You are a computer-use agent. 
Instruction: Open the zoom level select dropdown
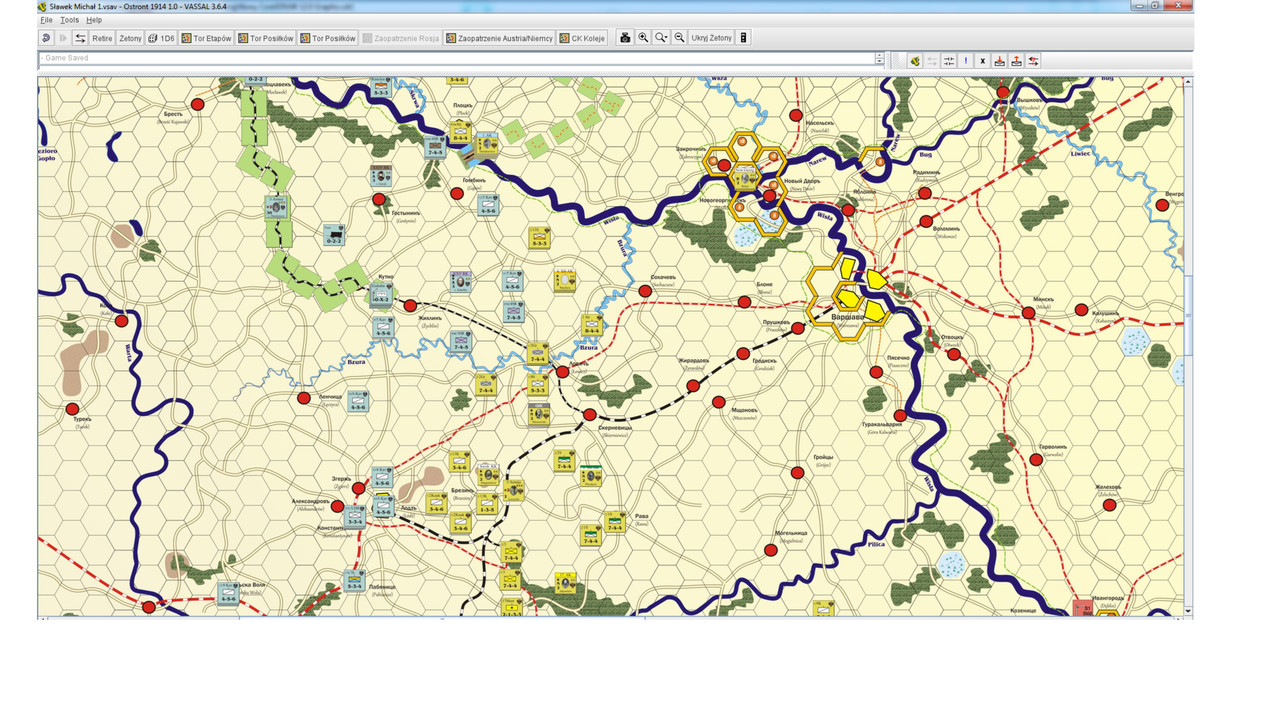(661, 38)
